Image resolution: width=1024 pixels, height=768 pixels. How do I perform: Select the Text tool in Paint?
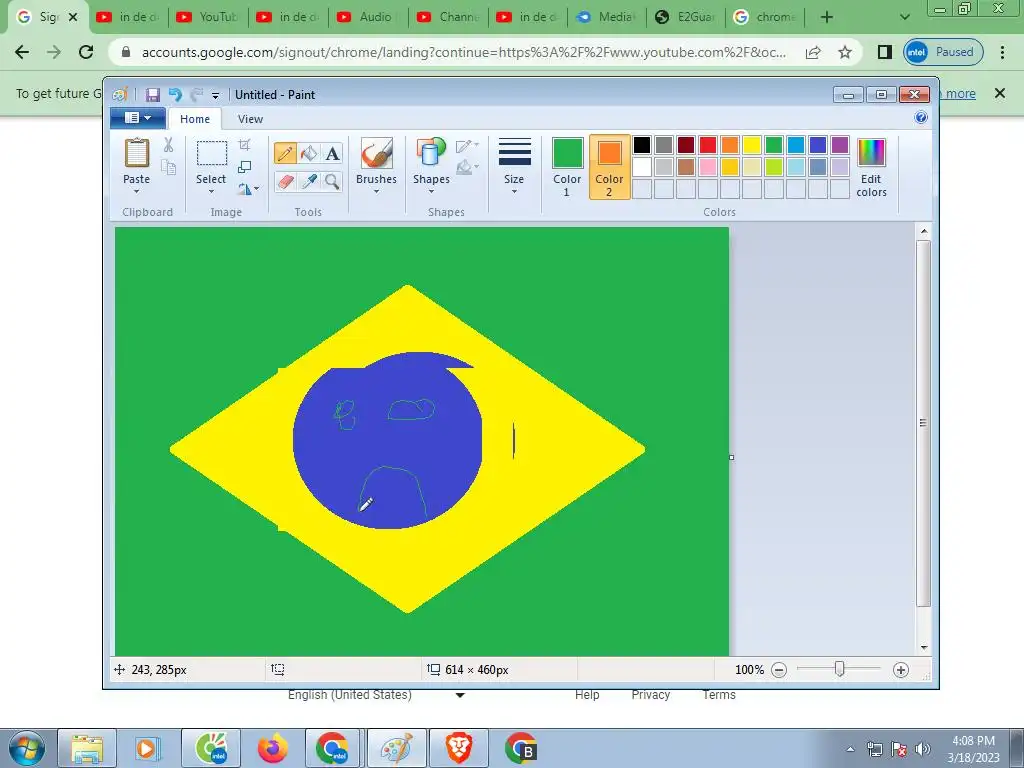332,153
